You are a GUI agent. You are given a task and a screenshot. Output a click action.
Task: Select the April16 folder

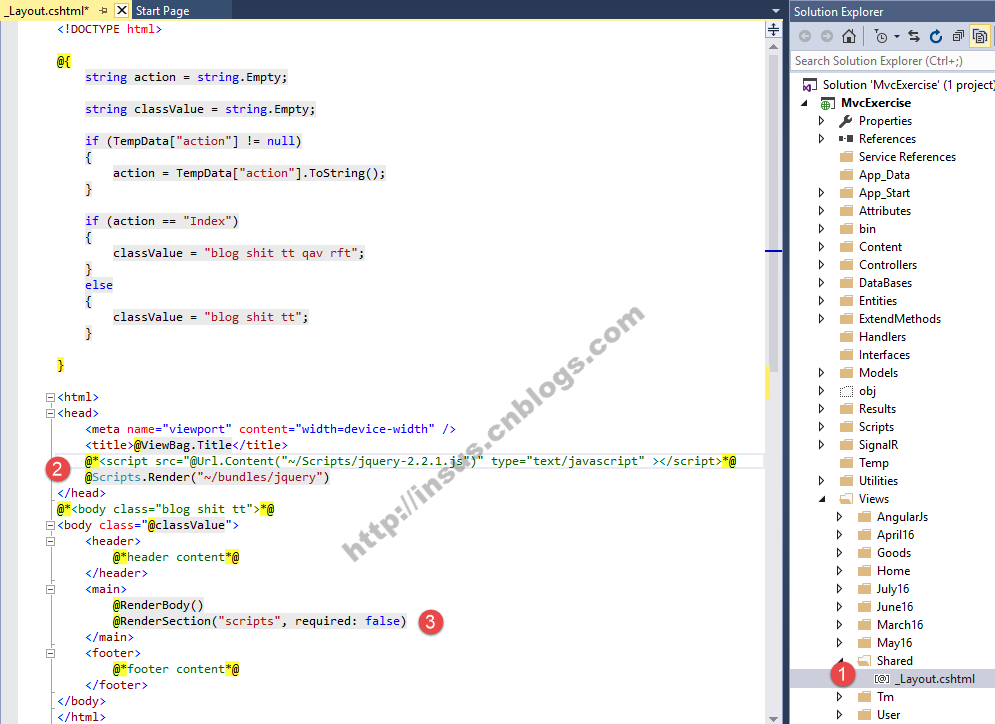click(895, 535)
